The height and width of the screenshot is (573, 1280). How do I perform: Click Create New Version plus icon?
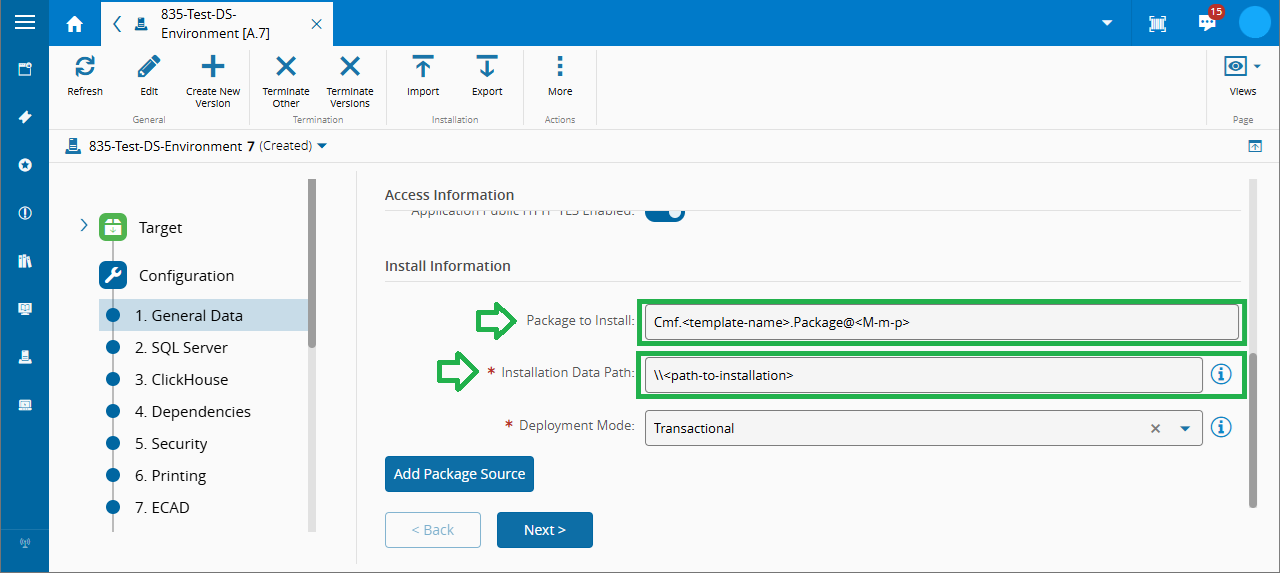(x=213, y=67)
